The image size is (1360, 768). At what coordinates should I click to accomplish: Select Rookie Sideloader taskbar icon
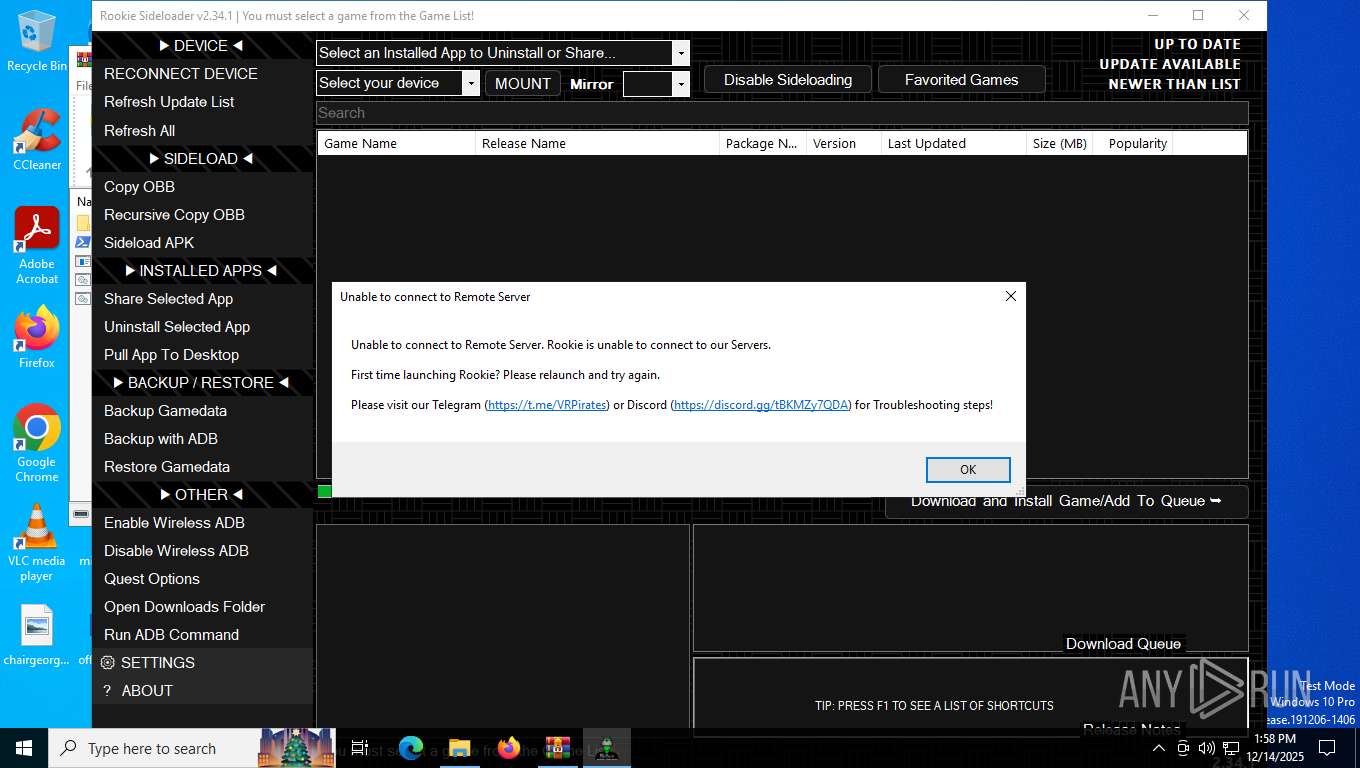[x=606, y=748]
